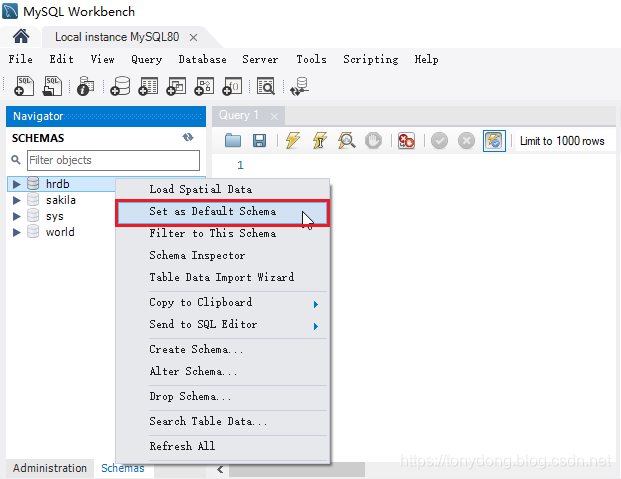Open the Database menu
The image size is (621, 479).
(202, 59)
